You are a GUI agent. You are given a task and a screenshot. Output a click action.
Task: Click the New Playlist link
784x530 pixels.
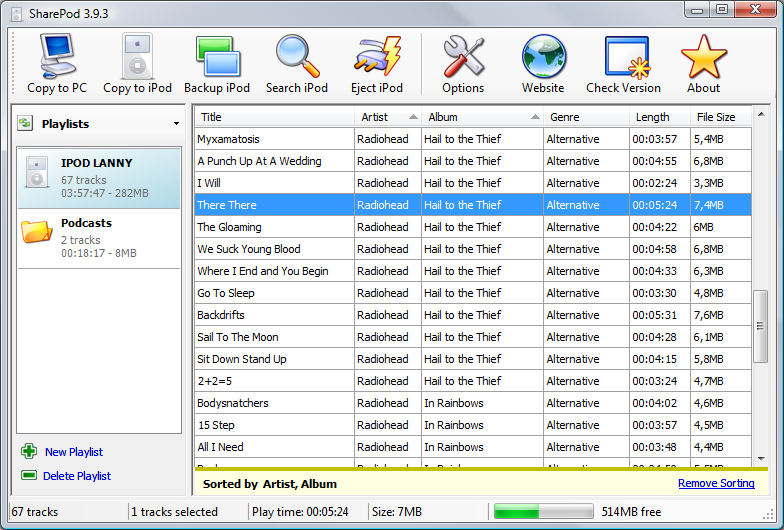tap(74, 452)
